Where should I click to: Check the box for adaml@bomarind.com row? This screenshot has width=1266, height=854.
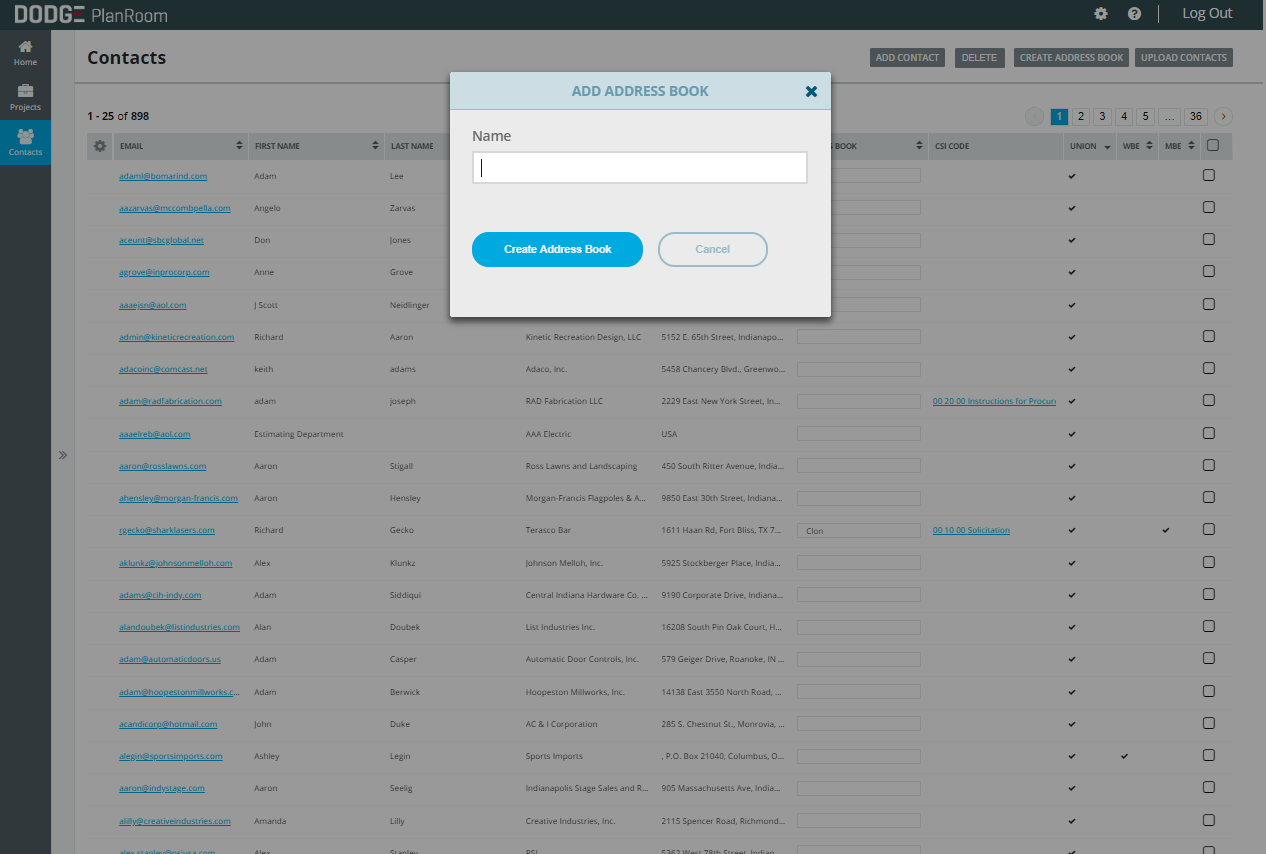click(1208, 175)
